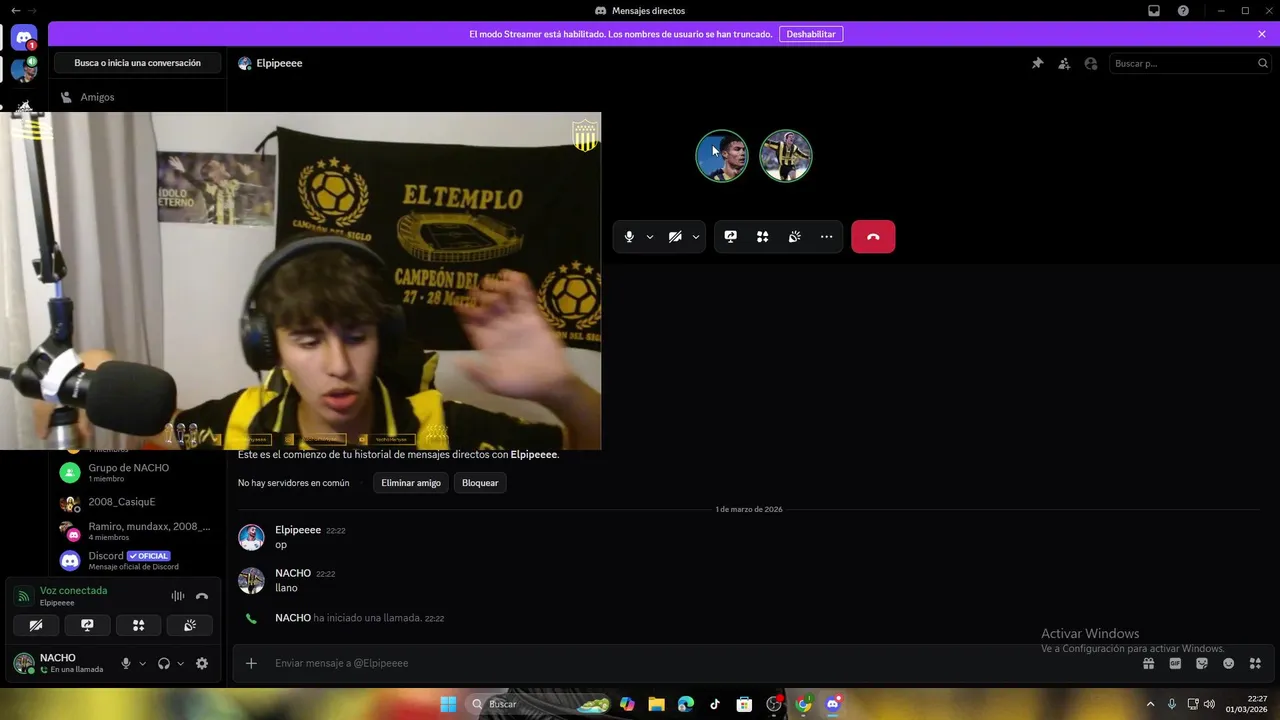The image size is (1280, 720).
Task: Open more call options (three dots)
Action: pyautogui.click(x=826, y=237)
